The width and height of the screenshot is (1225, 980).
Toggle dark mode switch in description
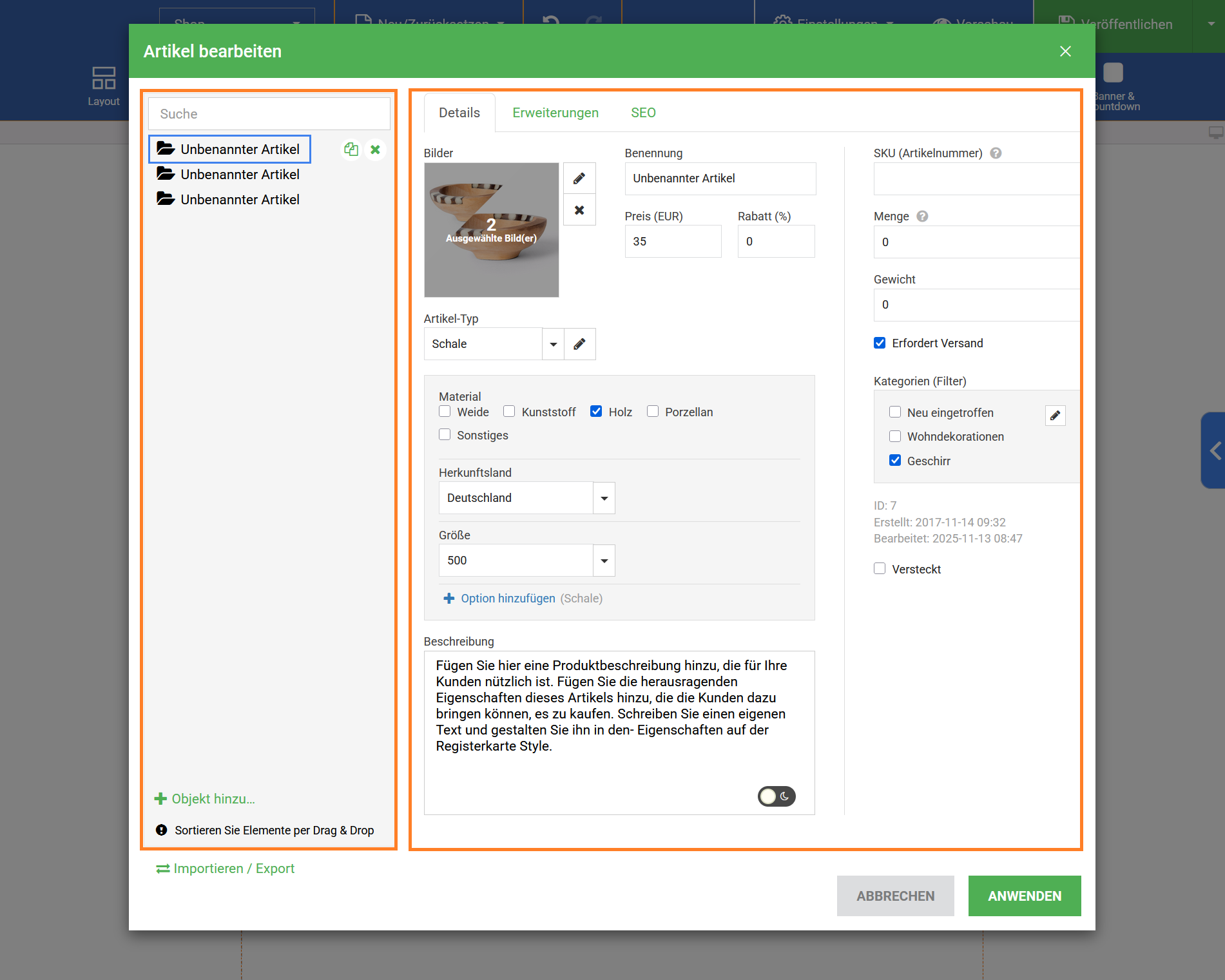[x=776, y=796]
